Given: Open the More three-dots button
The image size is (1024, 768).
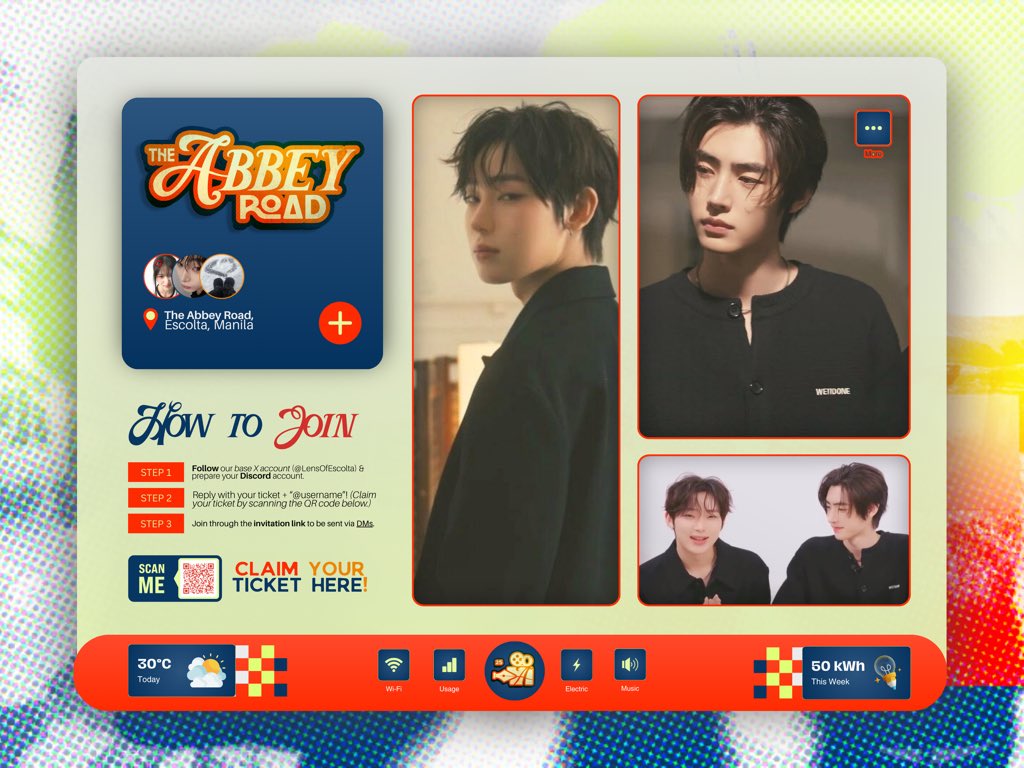Looking at the screenshot, I should pos(873,128).
